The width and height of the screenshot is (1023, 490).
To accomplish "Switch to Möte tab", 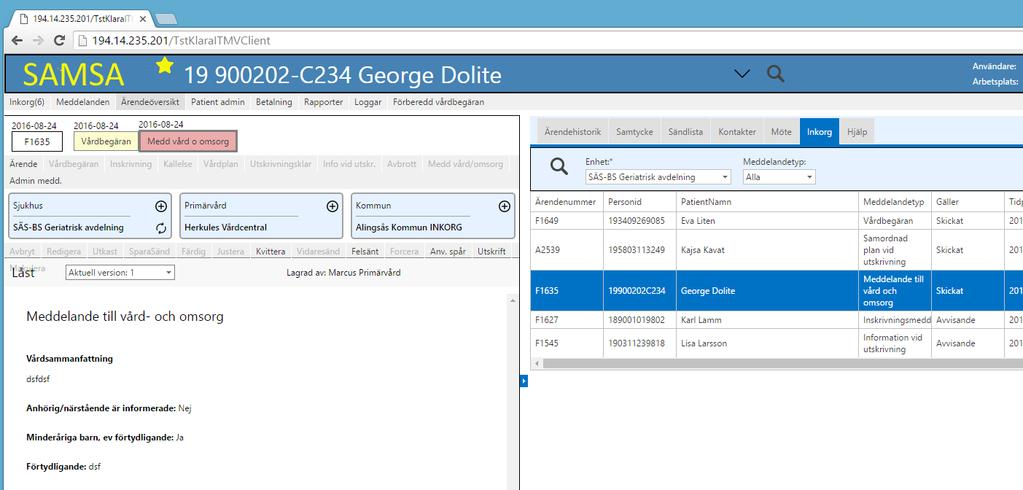I will [782, 132].
